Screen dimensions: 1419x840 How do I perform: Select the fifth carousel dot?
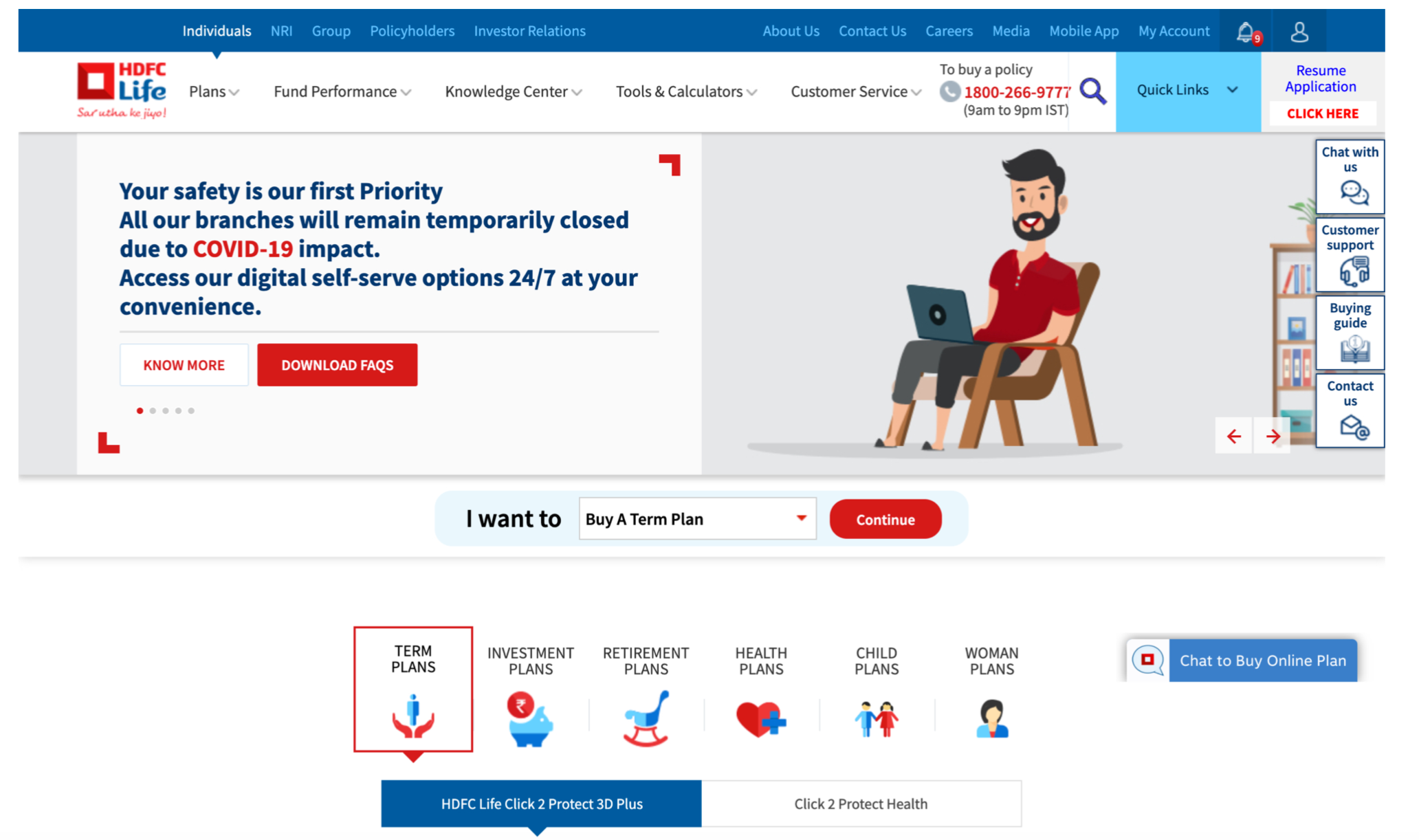tap(191, 410)
